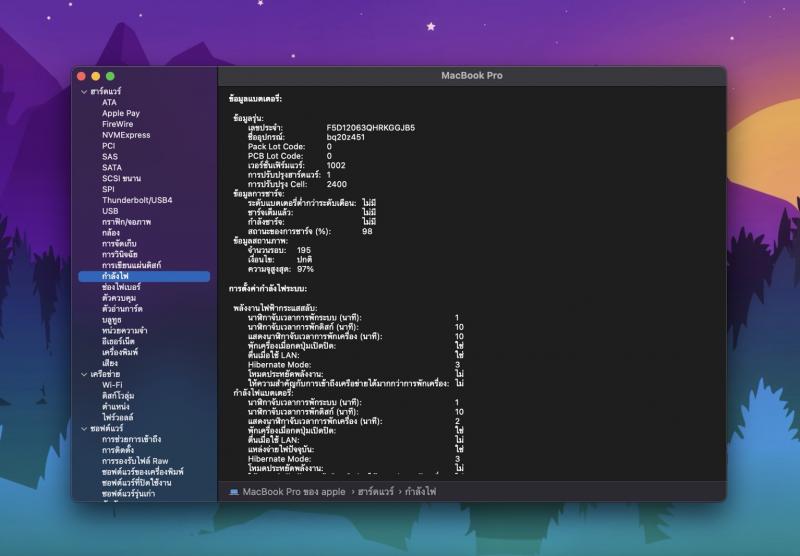Viewport: 800px width, 556px height.
Task: Click device name bq20z451
Action: pyautogui.click(x=345, y=137)
